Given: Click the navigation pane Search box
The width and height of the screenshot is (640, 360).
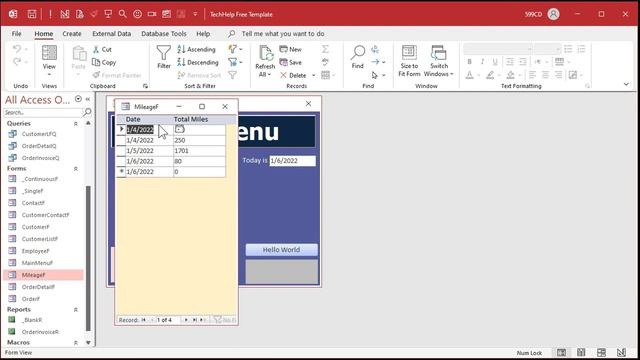Looking at the screenshot, I should [43, 112].
